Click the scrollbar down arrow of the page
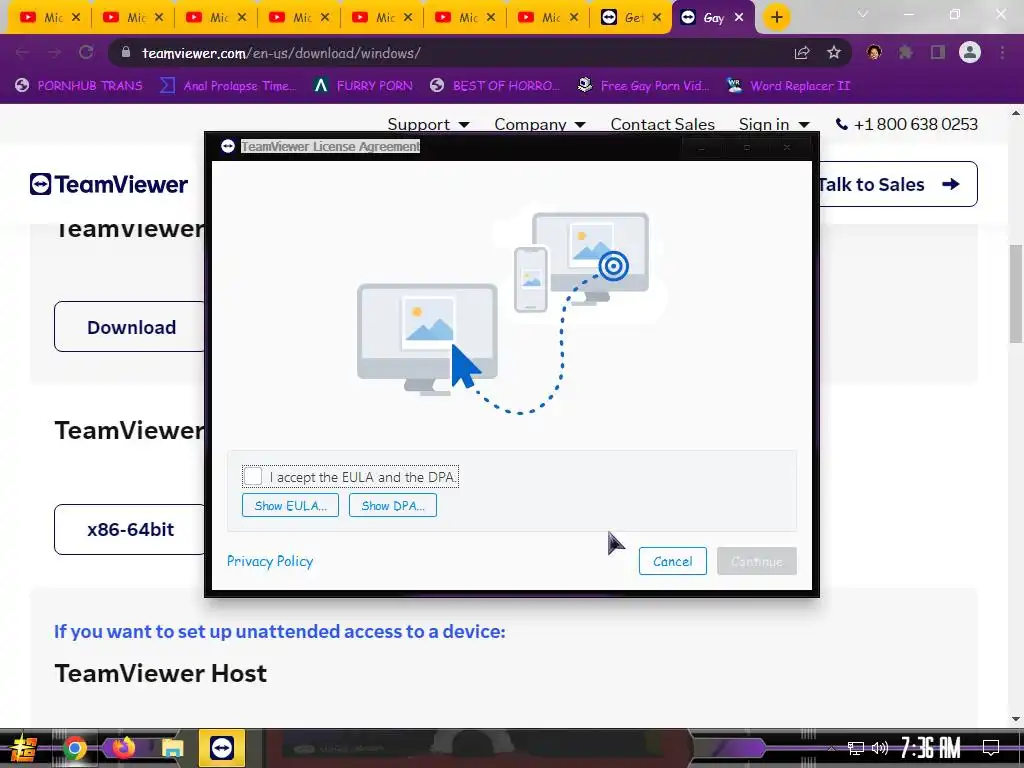This screenshot has height=768, width=1024. coord(1016,718)
